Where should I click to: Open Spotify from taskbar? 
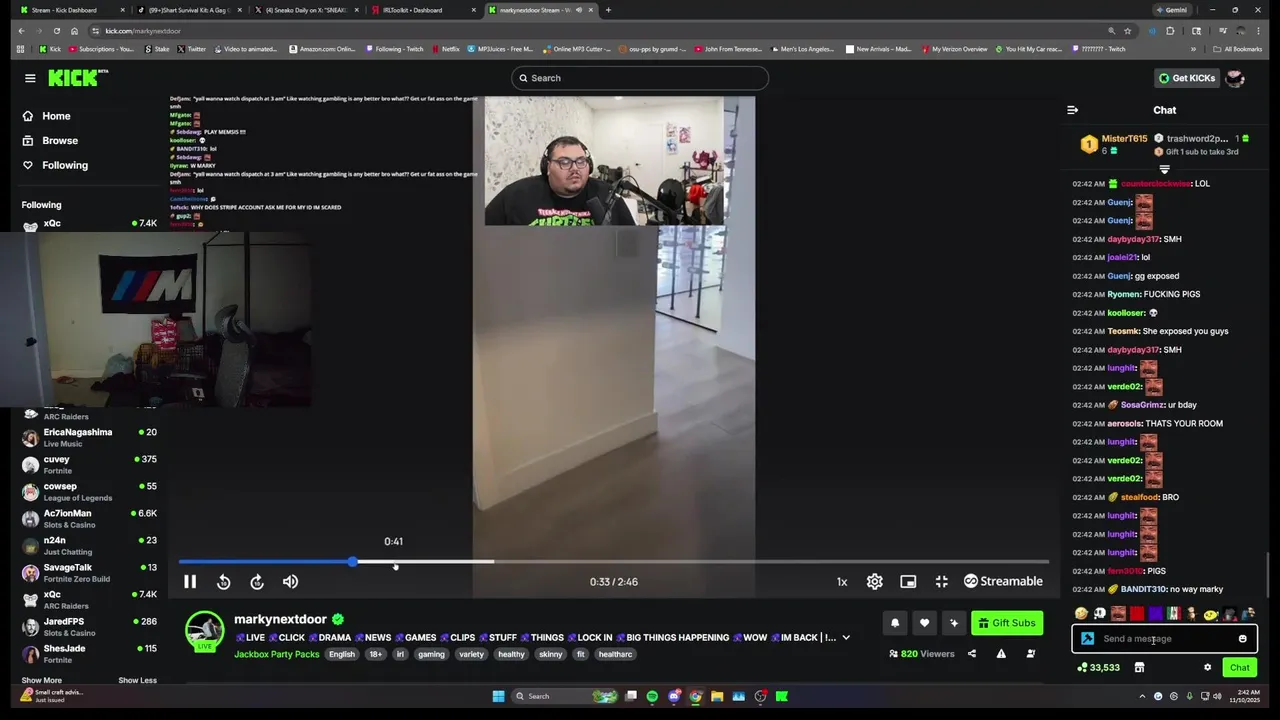[x=652, y=696]
